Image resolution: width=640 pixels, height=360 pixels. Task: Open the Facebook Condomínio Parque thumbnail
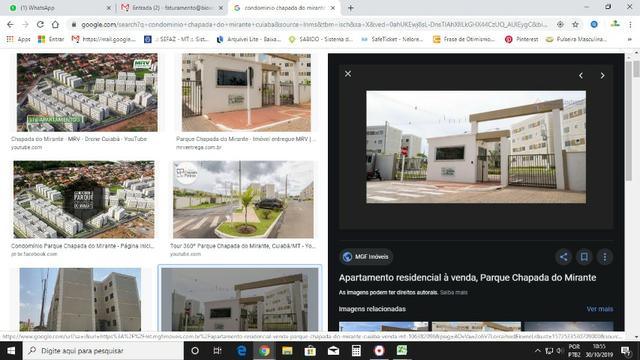pos(84,199)
